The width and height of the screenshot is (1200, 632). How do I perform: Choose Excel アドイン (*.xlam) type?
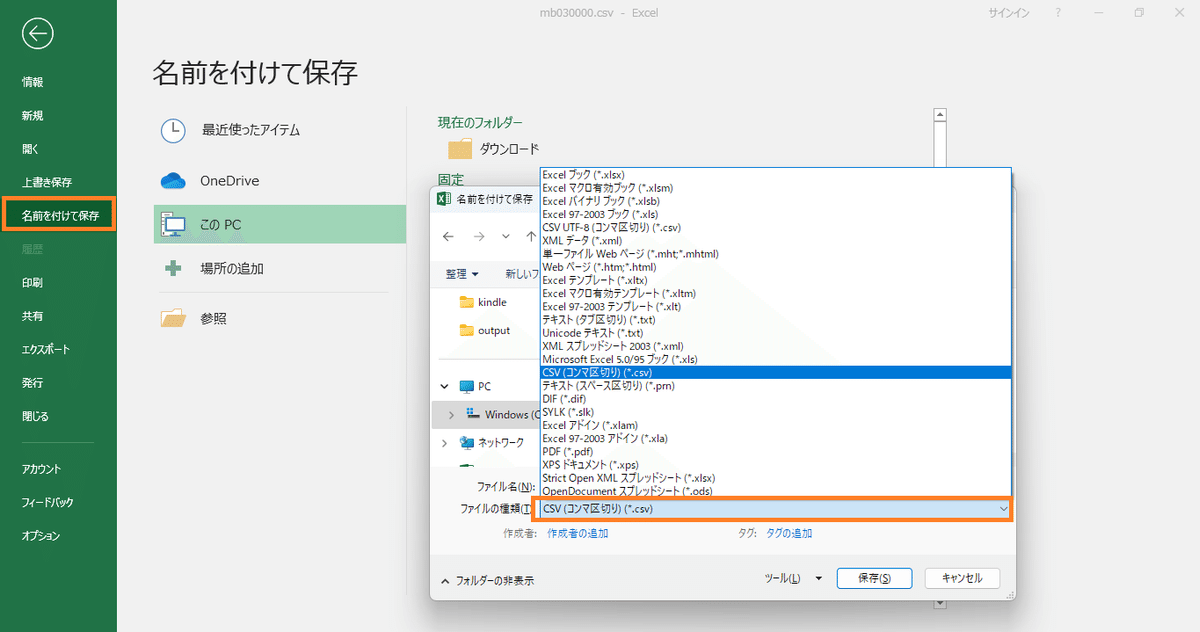(775, 425)
